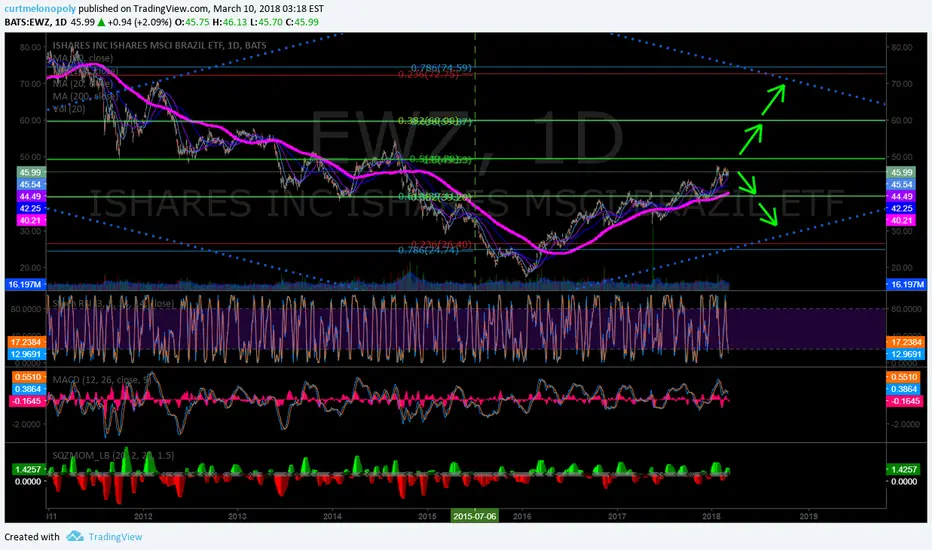
Task: Click the +0.94 (+2.09%) change value
Action: [140, 22]
